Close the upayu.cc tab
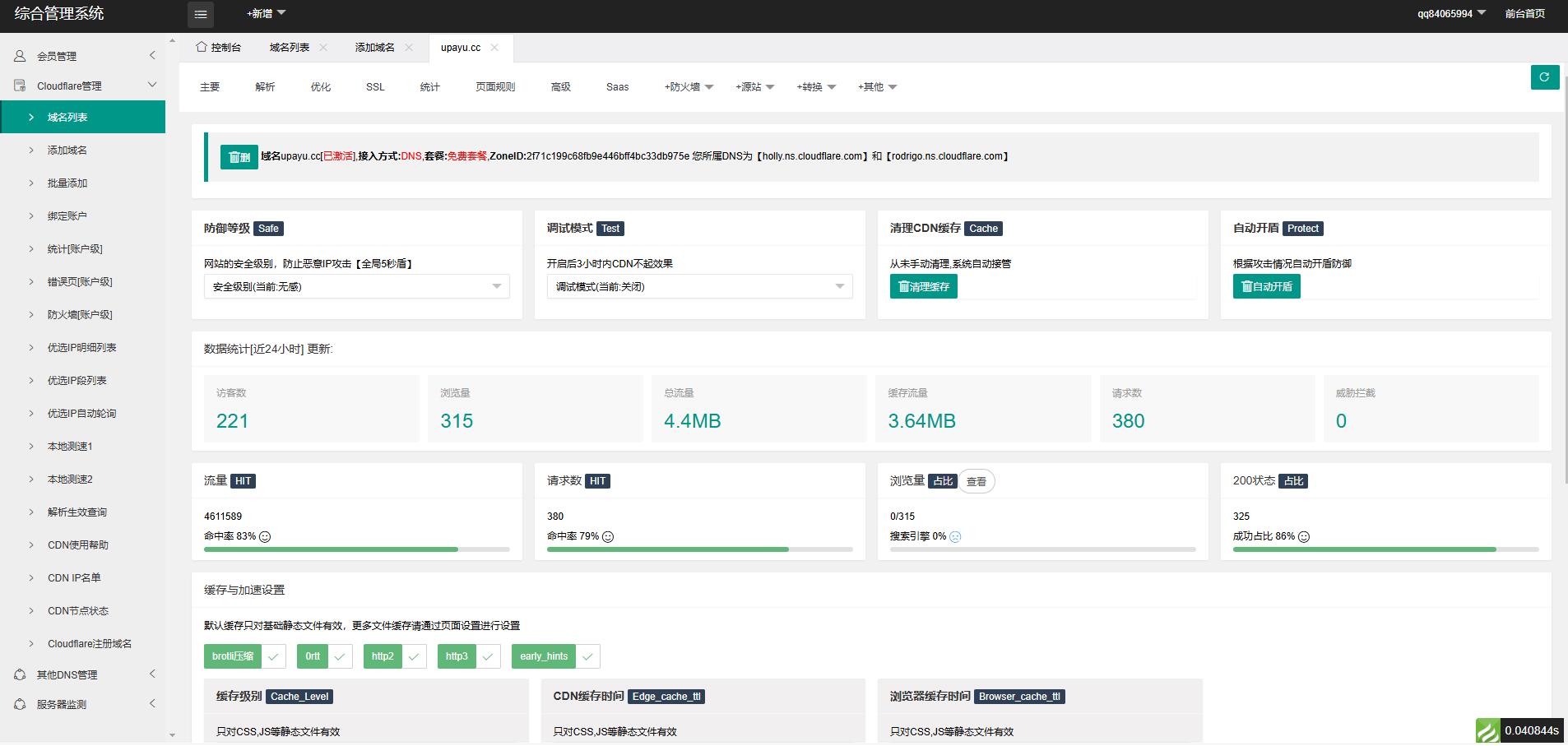Image resolution: width=1568 pixels, height=746 pixels. (x=494, y=48)
